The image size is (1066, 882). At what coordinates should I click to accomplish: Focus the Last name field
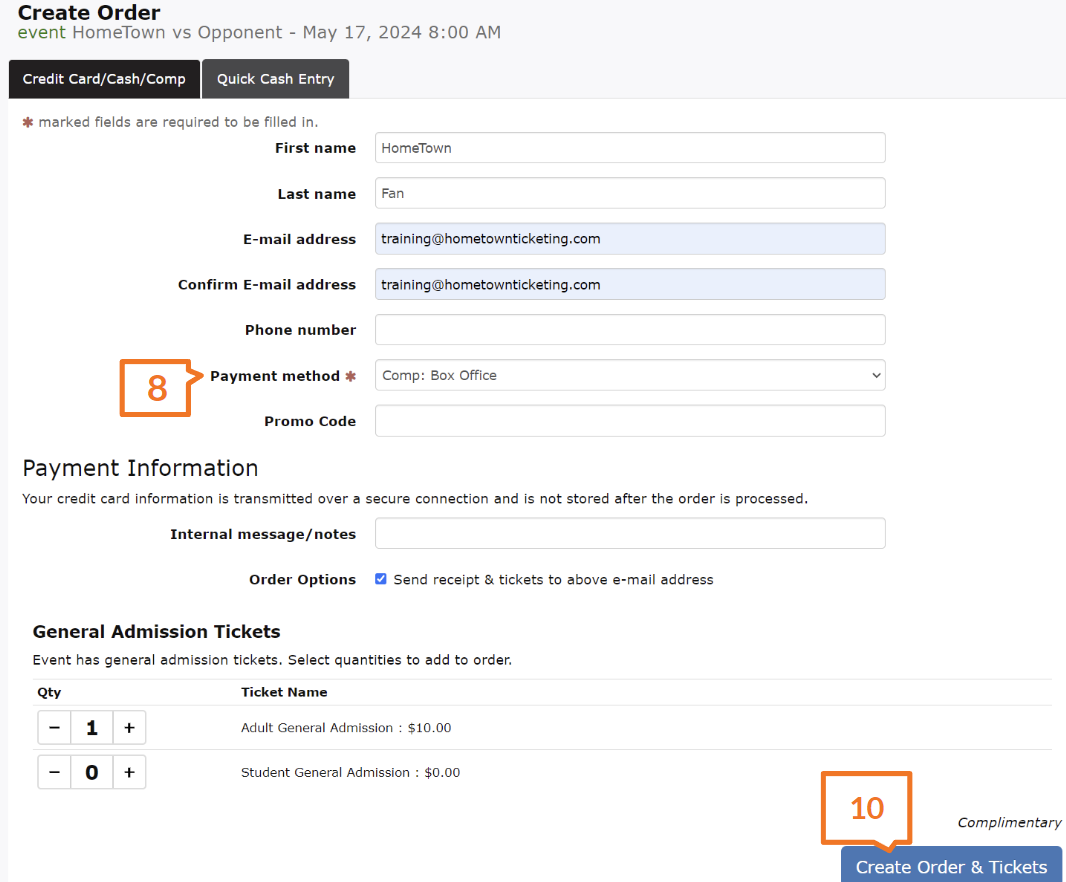pos(630,193)
